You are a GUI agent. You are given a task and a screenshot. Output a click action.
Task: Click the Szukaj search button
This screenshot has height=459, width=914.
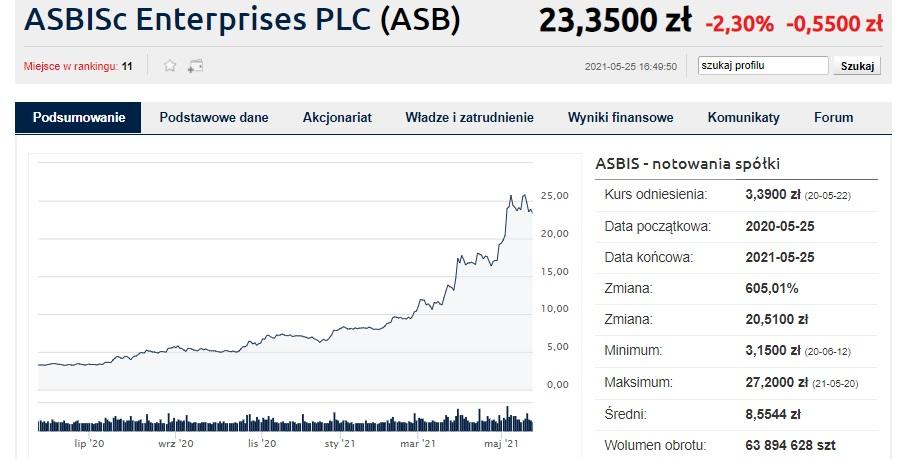[857, 66]
